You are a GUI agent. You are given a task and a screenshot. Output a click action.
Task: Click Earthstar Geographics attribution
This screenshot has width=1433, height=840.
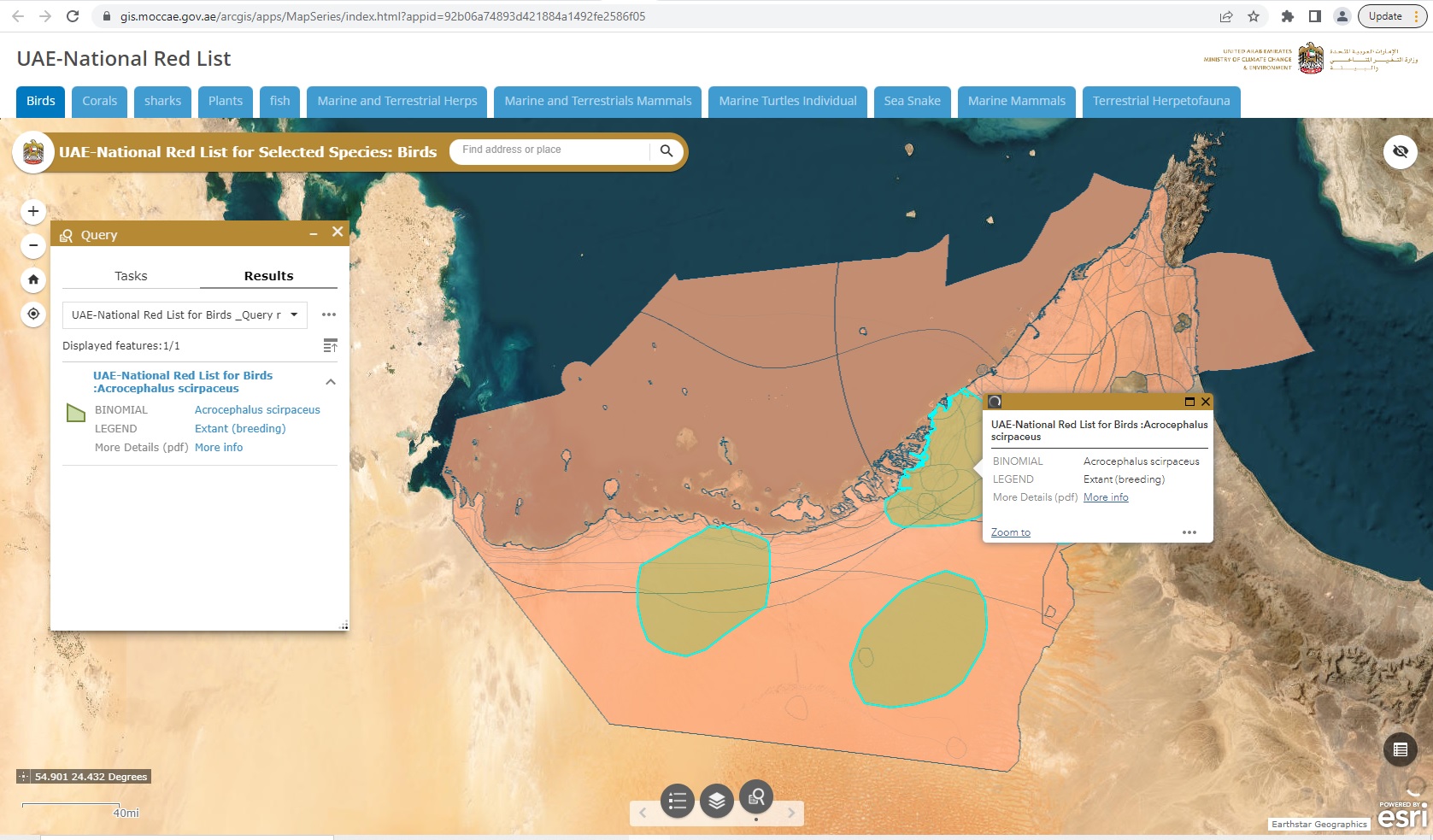tap(1319, 824)
